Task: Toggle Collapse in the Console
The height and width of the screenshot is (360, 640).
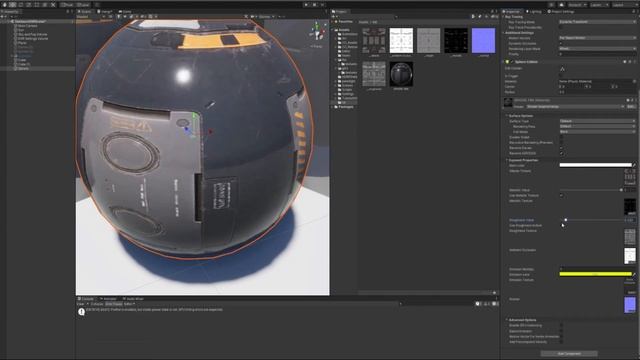Action: pyautogui.click(x=97, y=304)
